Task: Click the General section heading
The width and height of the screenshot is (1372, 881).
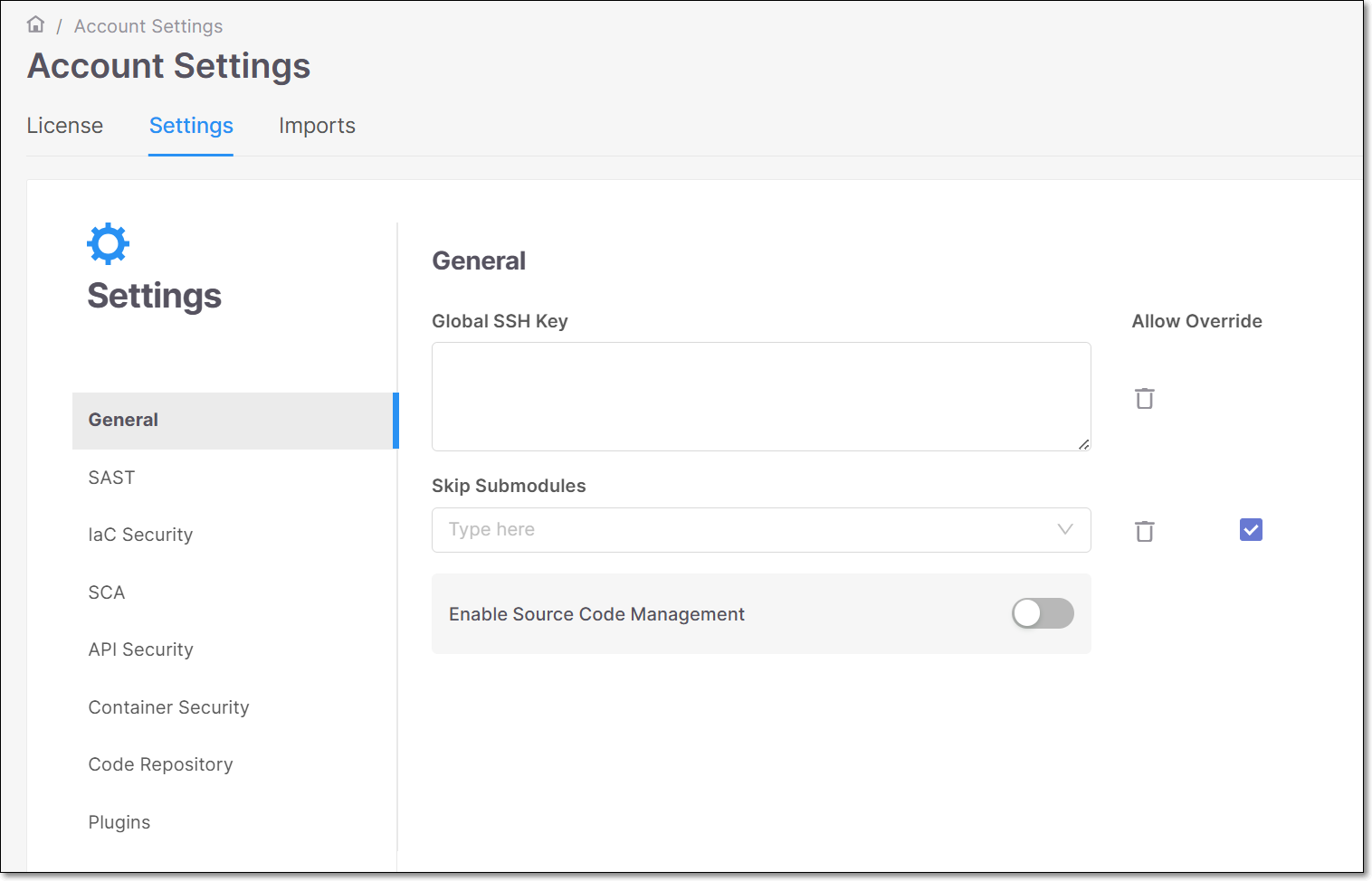Action: (x=479, y=261)
